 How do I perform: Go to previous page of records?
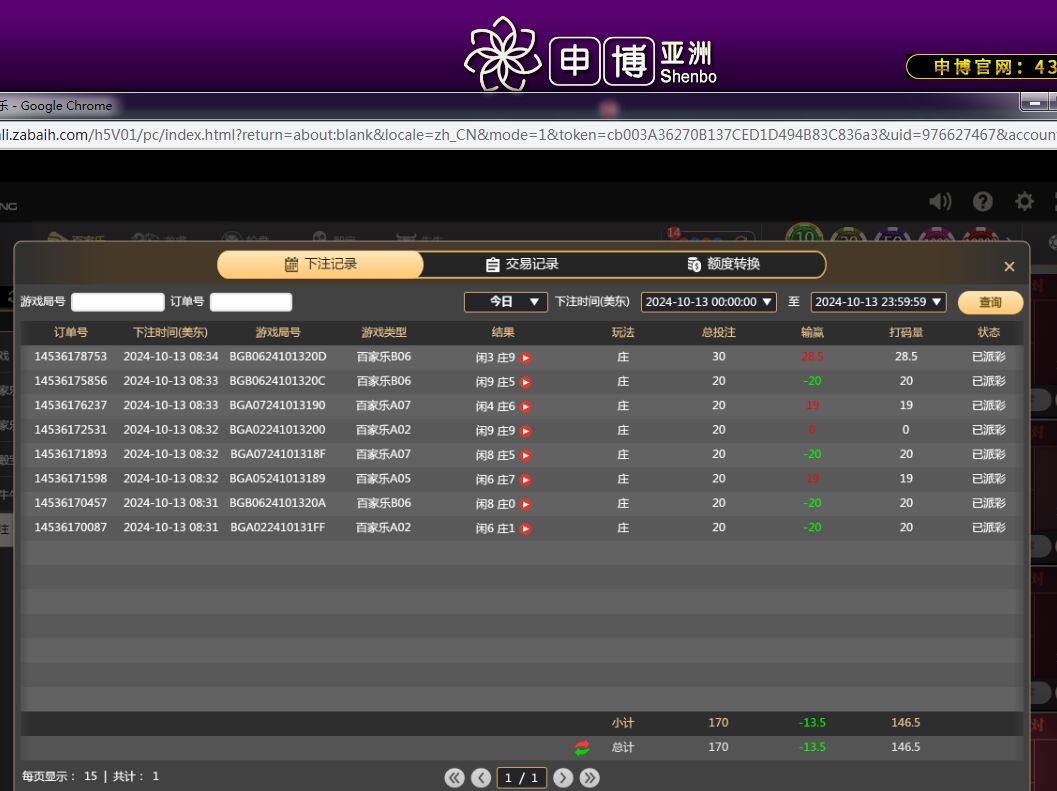[x=481, y=777]
